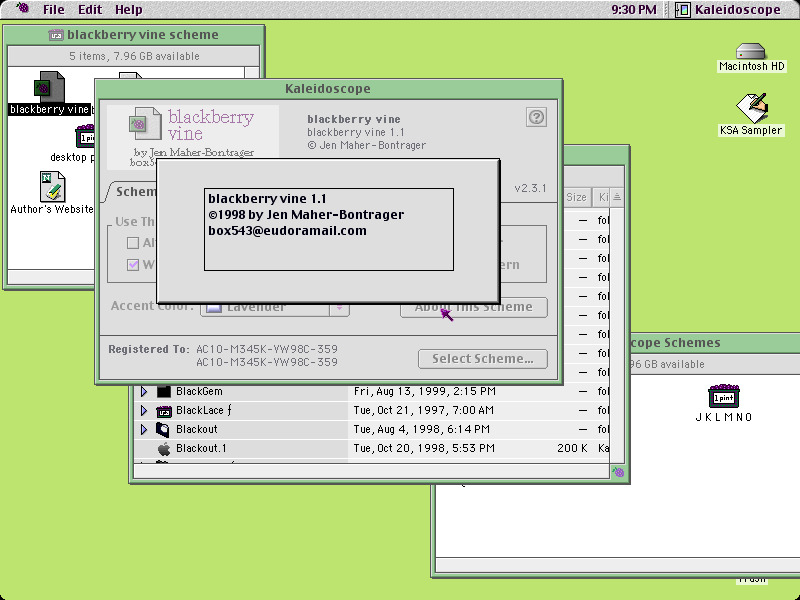
Task: Click the Kaleidoscope app icon in menu bar
Action: [682, 10]
